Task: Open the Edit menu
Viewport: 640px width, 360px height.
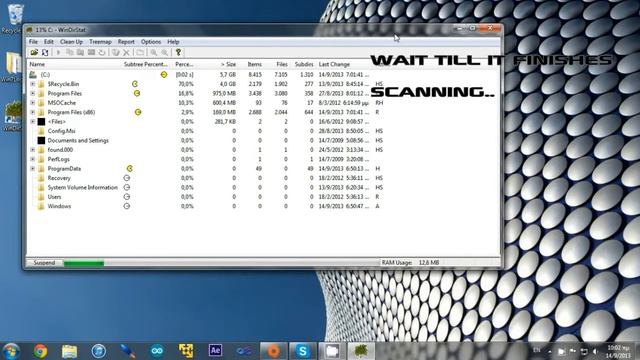Action: [49, 42]
